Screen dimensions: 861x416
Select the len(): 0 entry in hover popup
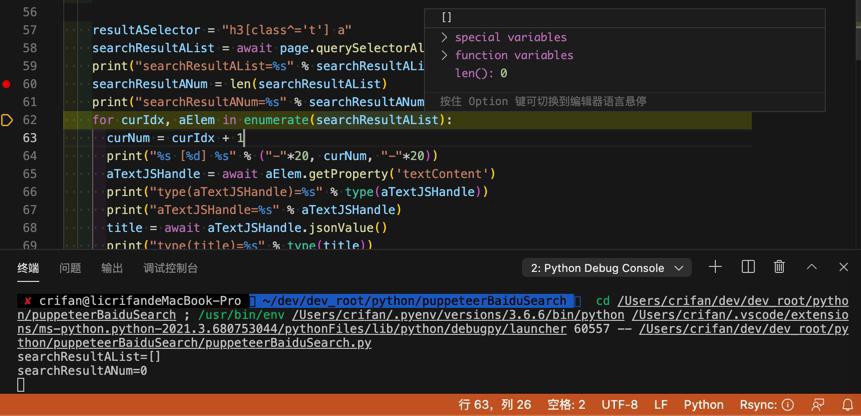coord(481,73)
